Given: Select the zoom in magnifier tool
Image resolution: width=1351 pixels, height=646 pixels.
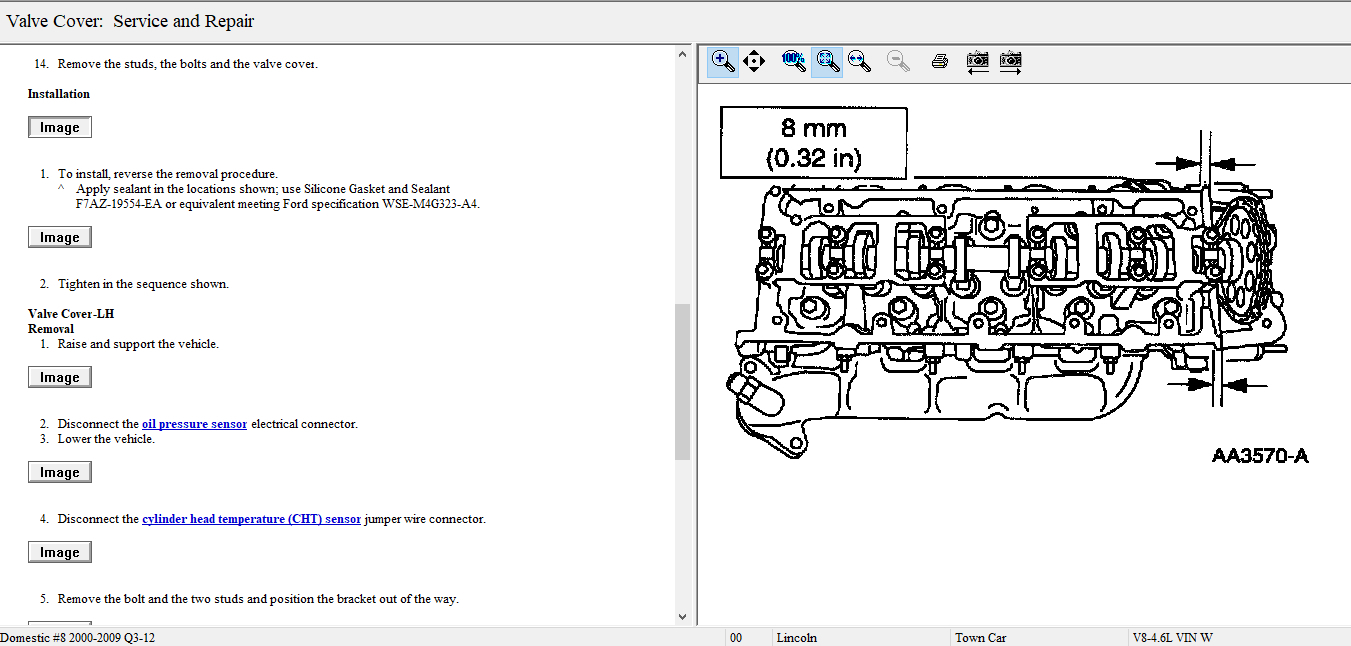Looking at the screenshot, I should [722, 62].
